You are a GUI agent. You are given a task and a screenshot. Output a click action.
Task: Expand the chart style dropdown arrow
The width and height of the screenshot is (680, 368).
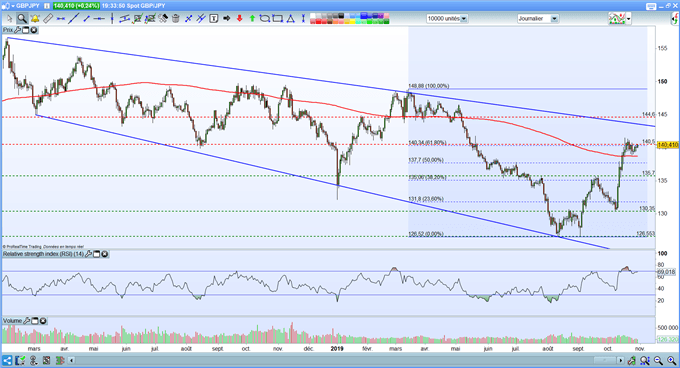click(628, 19)
